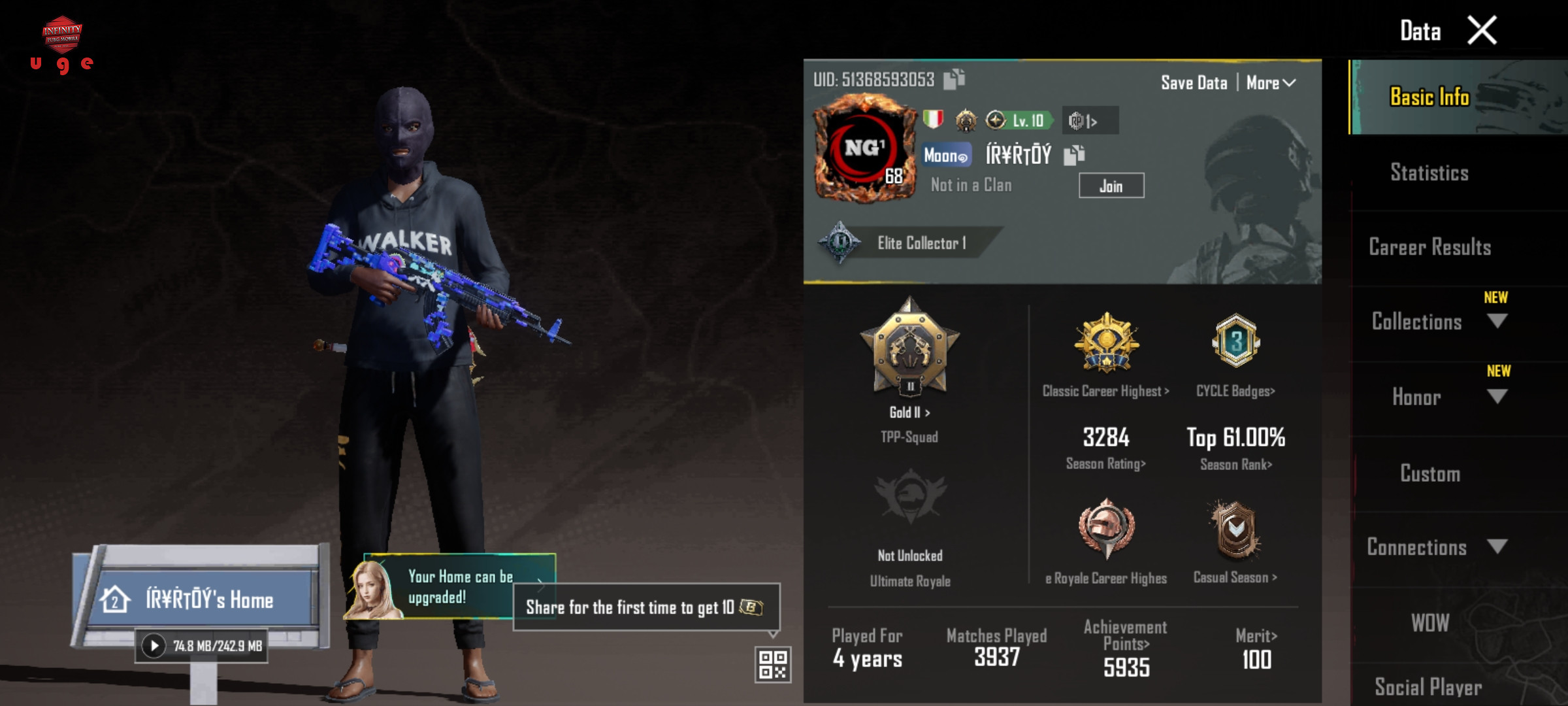Viewport: 1568px width, 706px height.
Task: Open the Career Results tab
Action: tap(1429, 247)
